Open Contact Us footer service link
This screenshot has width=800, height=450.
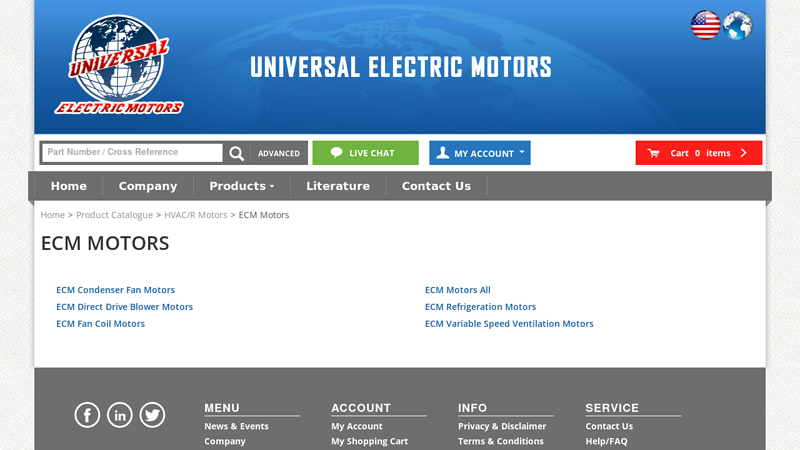point(609,426)
